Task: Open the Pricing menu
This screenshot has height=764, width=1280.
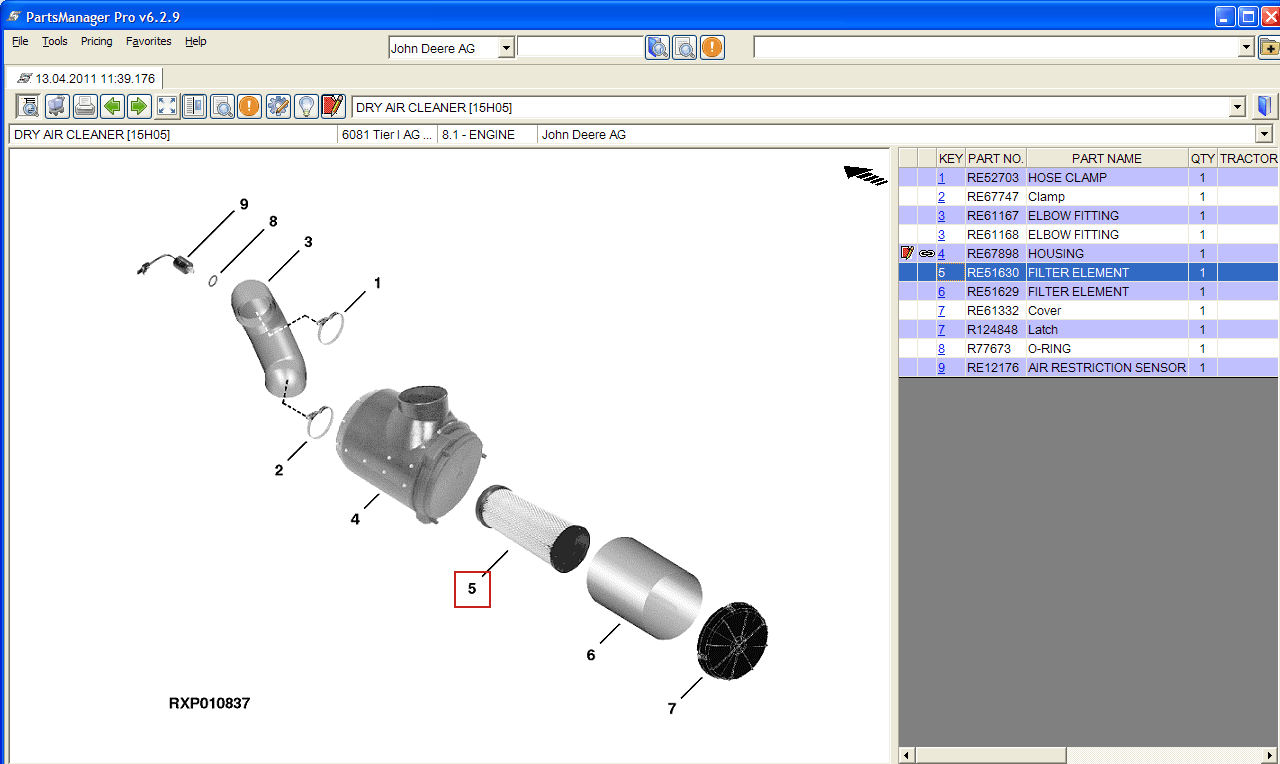Action: point(97,41)
